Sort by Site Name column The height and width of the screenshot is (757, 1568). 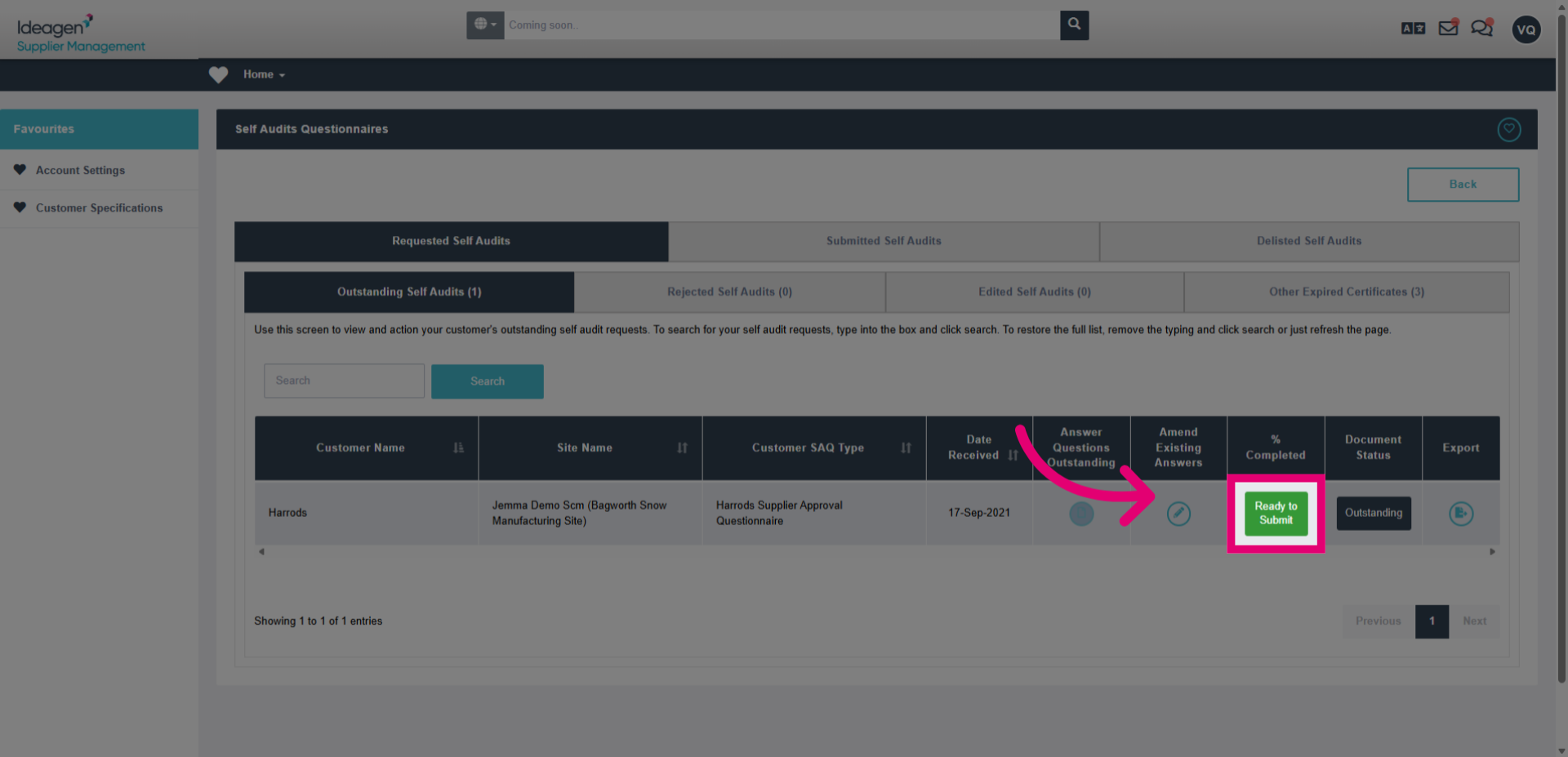click(590, 448)
